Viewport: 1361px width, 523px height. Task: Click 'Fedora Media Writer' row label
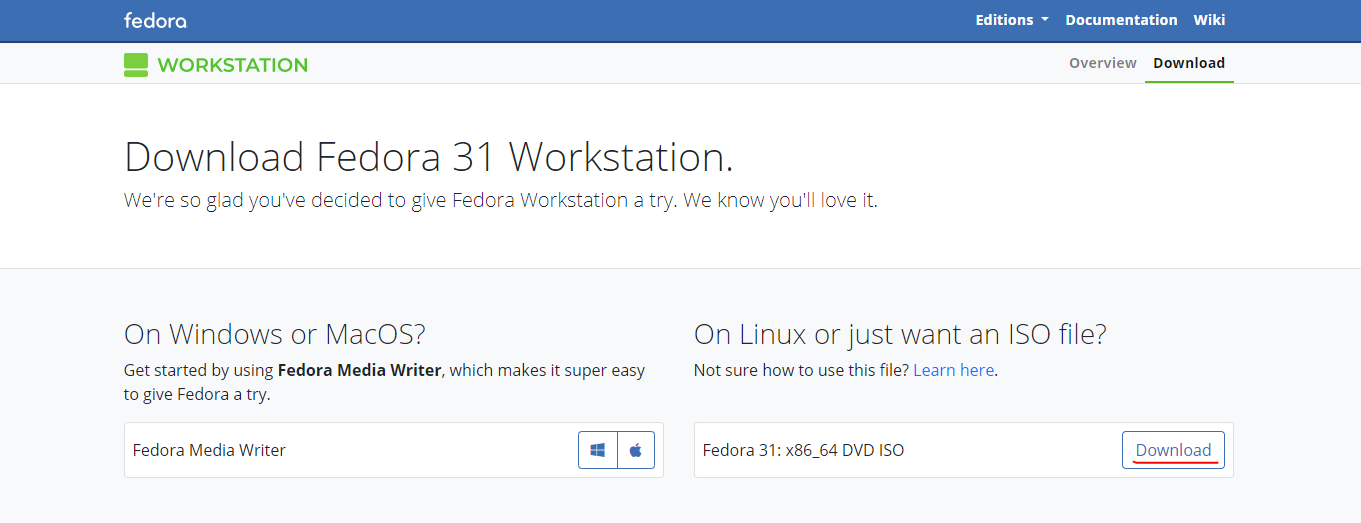(209, 450)
